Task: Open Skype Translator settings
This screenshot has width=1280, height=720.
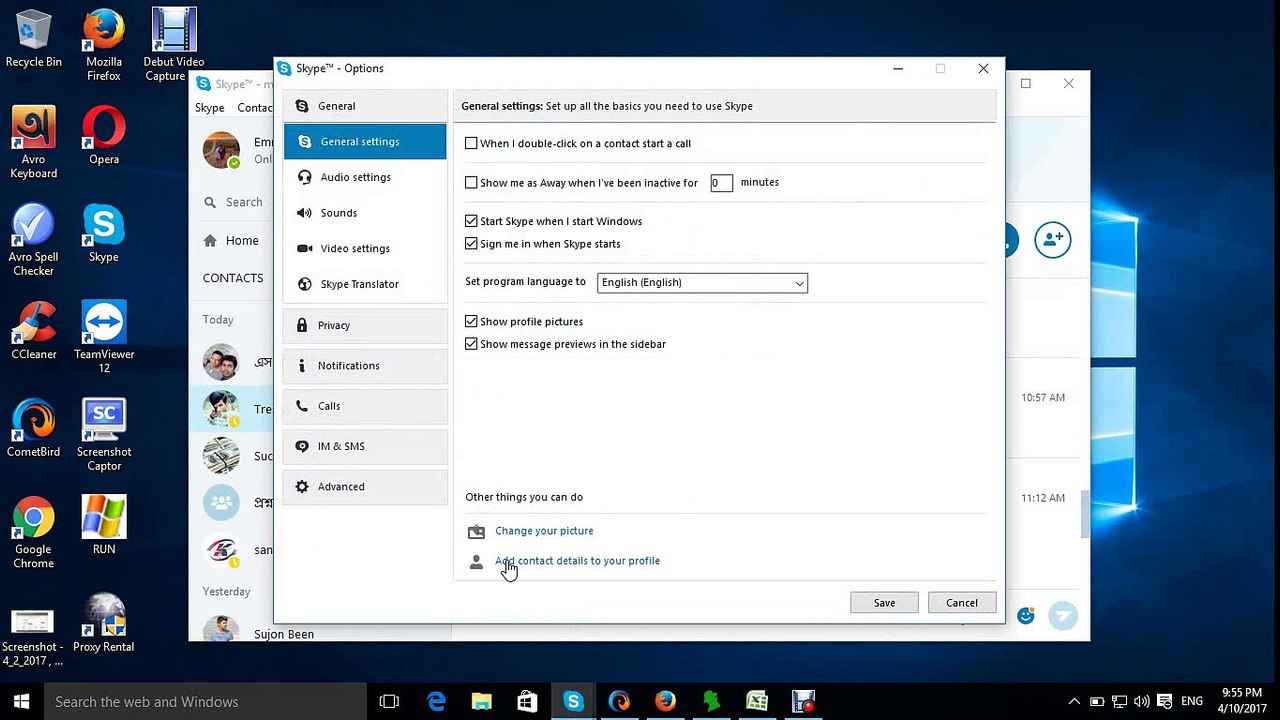Action: pyautogui.click(x=365, y=284)
